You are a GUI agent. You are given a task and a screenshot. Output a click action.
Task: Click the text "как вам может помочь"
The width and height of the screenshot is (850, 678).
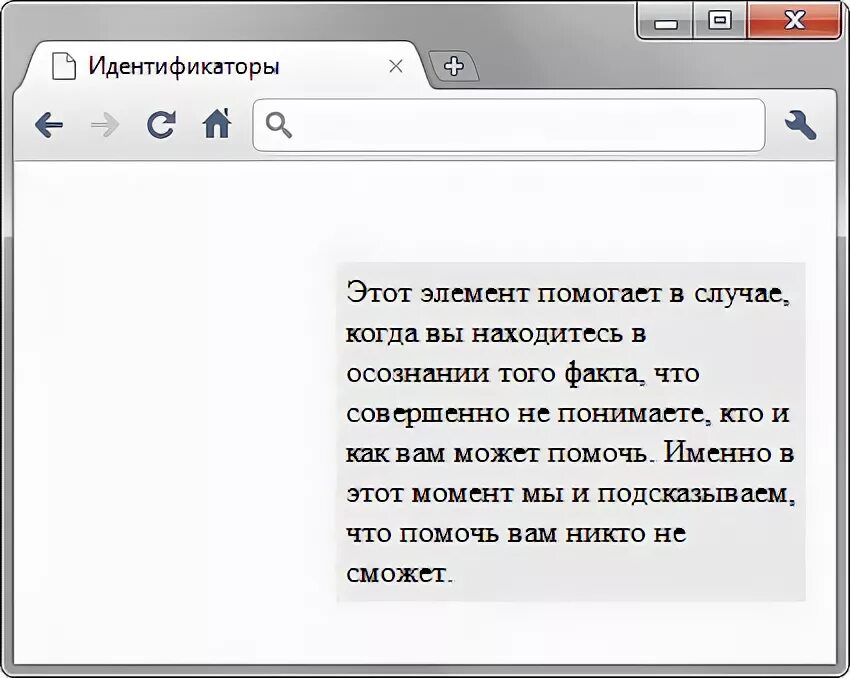click(x=495, y=454)
